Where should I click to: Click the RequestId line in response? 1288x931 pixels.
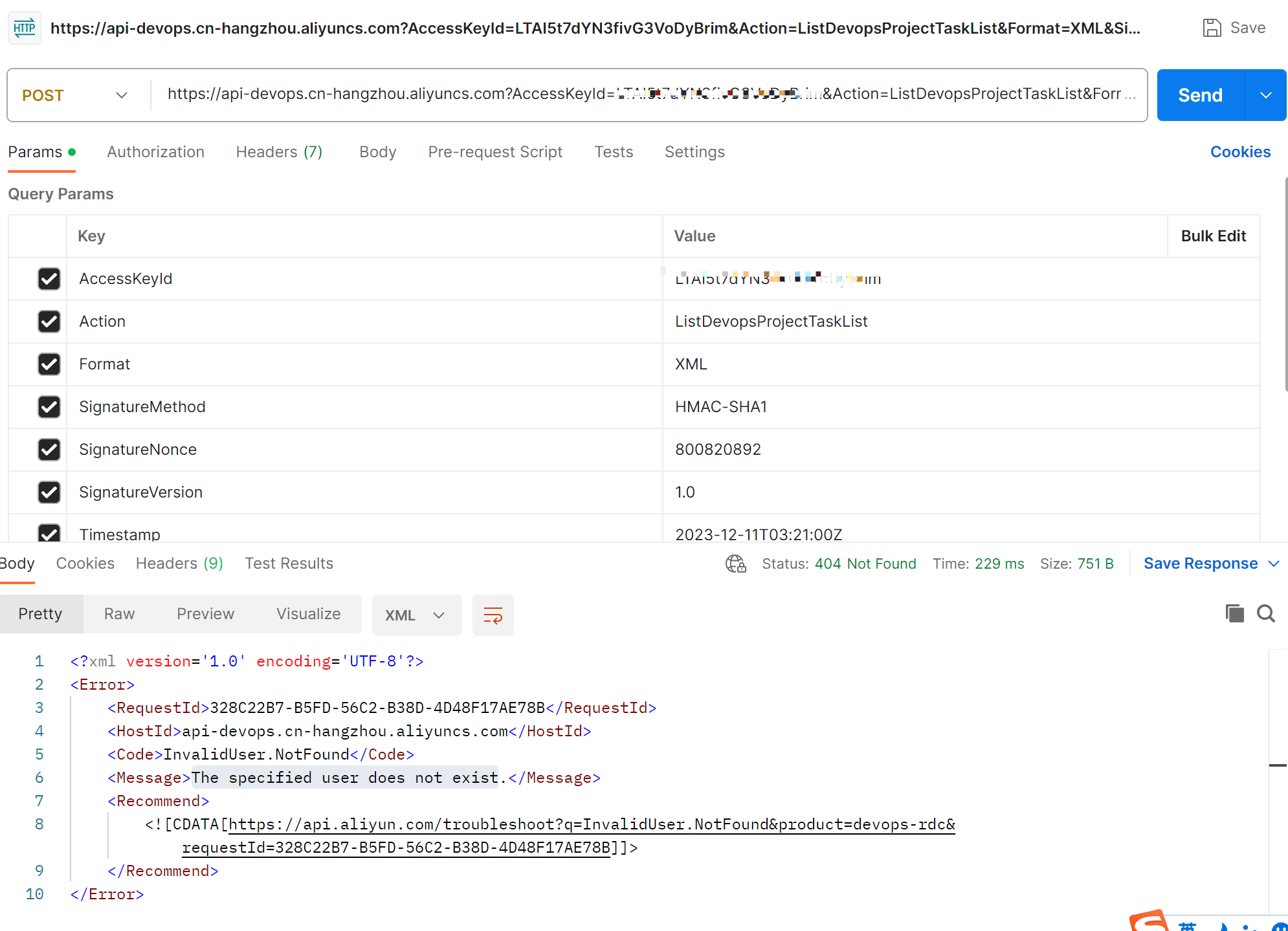pos(382,708)
